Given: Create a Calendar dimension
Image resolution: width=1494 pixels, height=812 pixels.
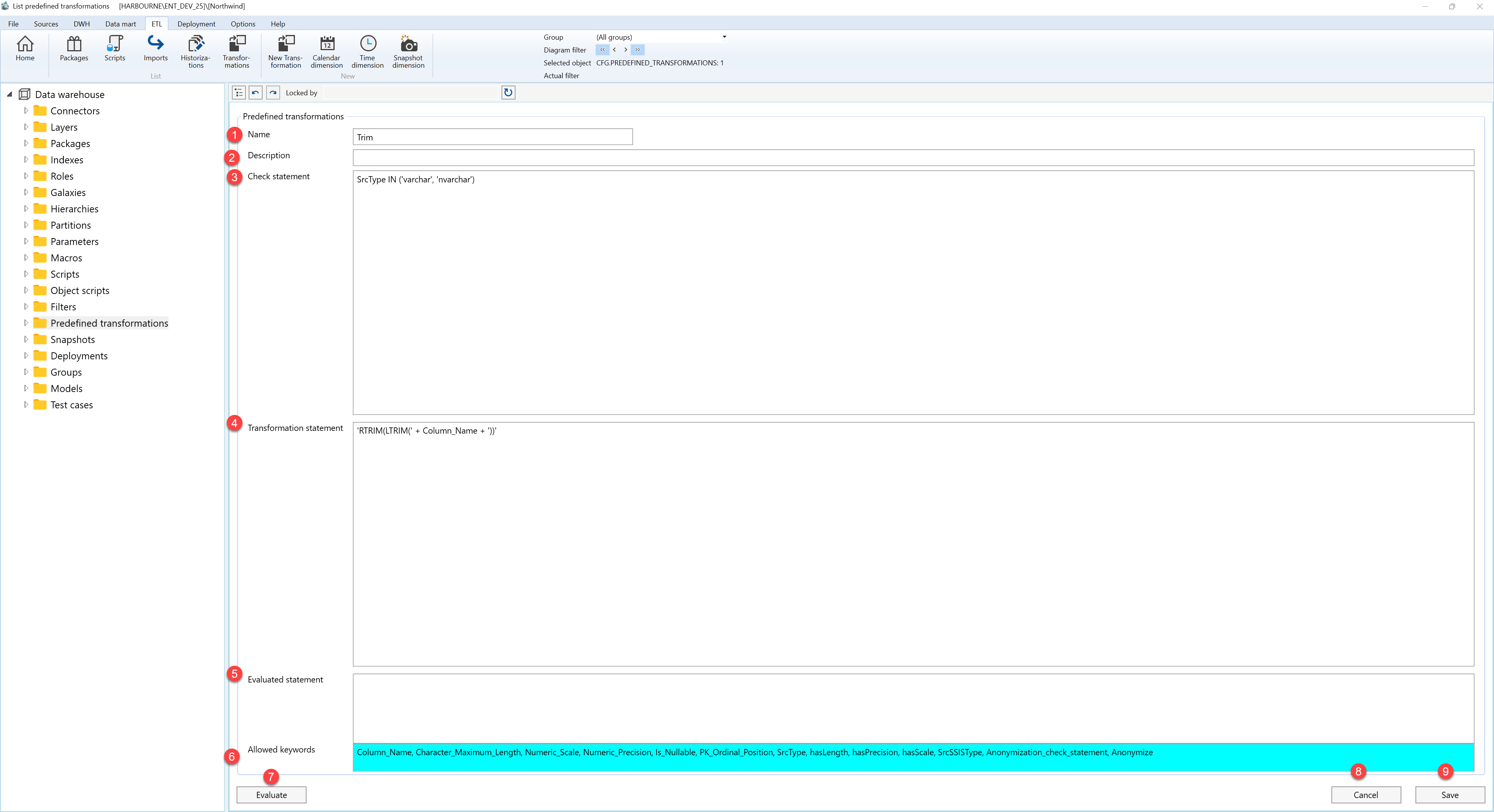Looking at the screenshot, I should [326, 52].
